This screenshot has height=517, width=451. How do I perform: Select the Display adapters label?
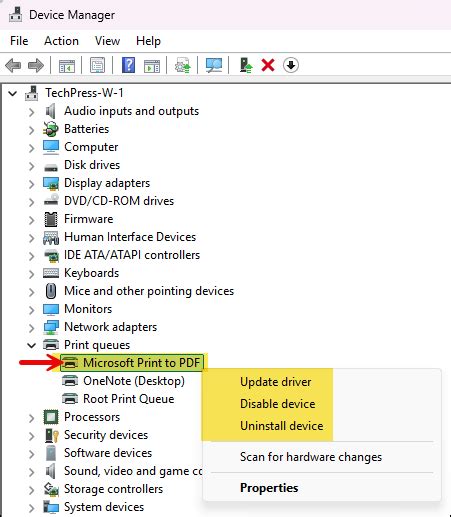(107, 183)
